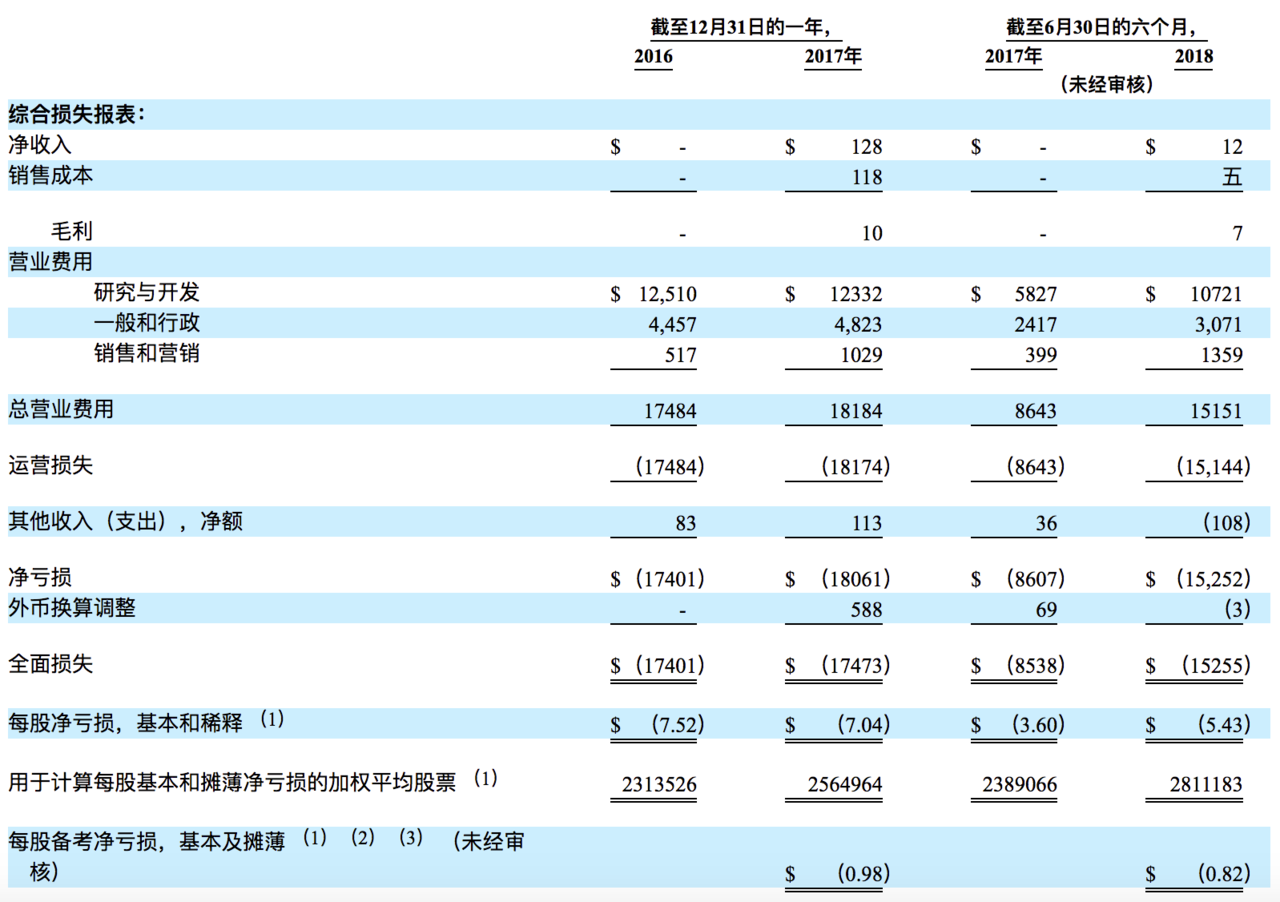
Task: Click the 销售和营销 row label
Action: [x=146, y=352]
